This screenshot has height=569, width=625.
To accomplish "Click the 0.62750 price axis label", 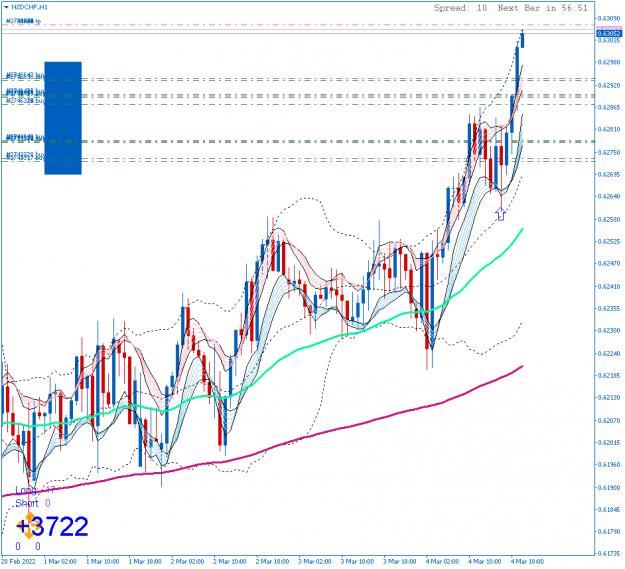I will [x=609, y=153].
